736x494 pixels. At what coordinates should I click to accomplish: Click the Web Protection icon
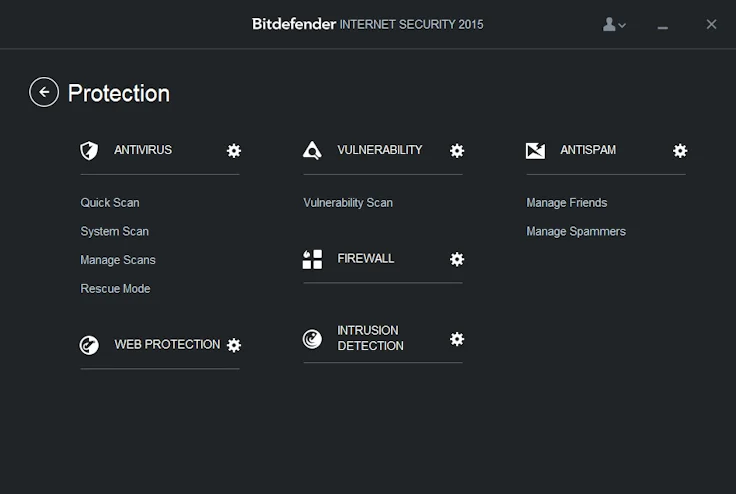[89, 345]
